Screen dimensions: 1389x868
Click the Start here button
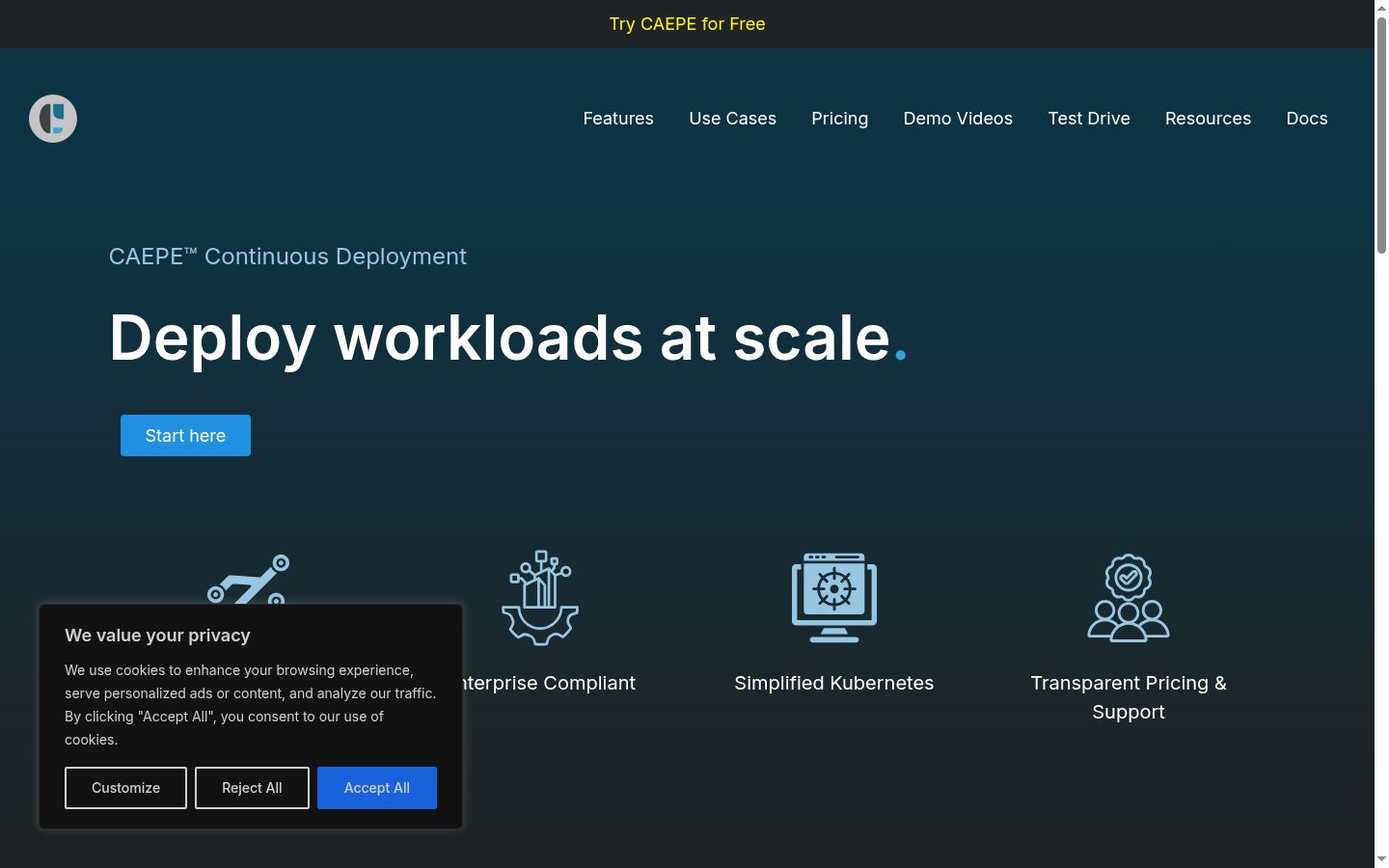pos(185,435)
